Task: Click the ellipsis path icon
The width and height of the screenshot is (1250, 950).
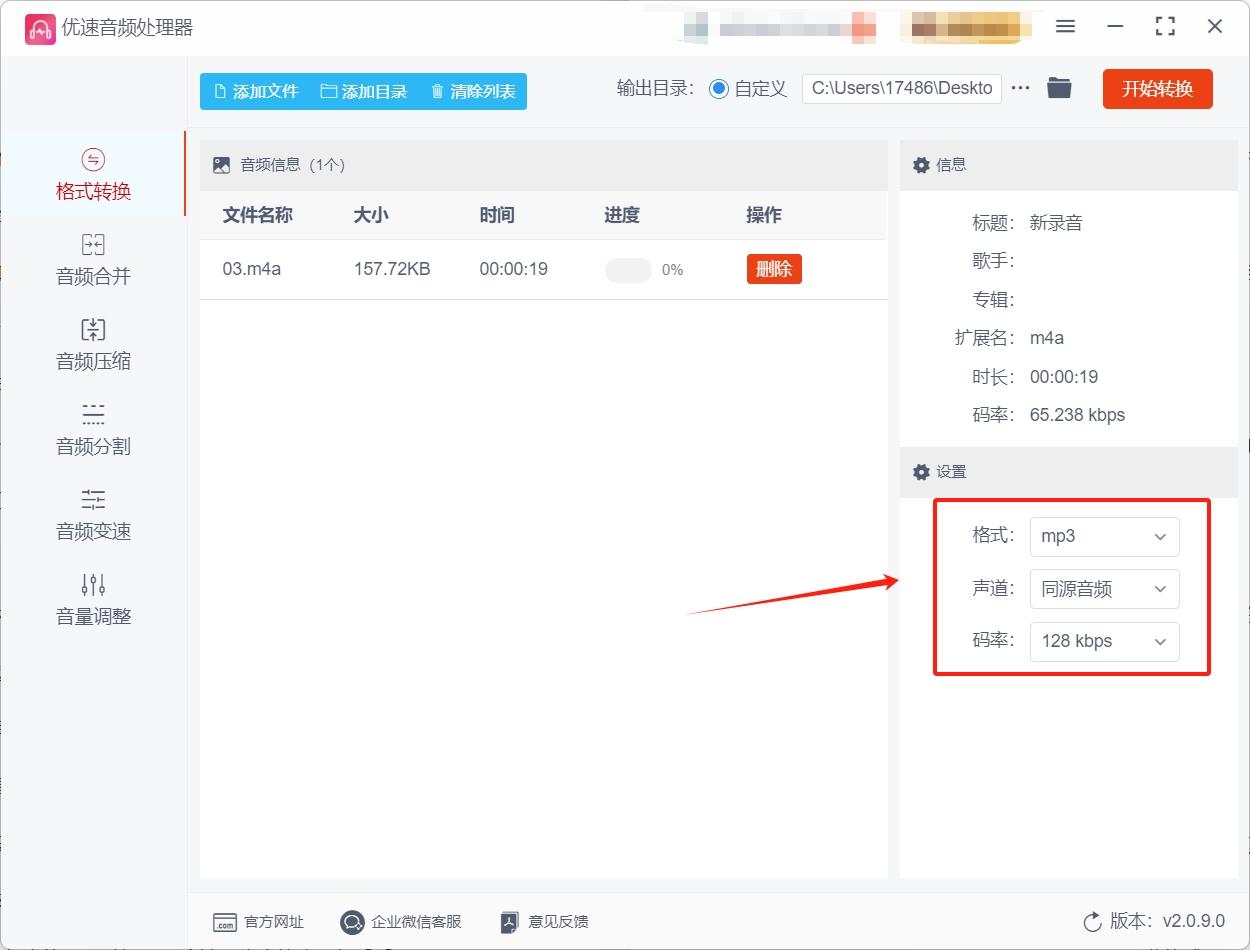Action: click(1020, 88)
